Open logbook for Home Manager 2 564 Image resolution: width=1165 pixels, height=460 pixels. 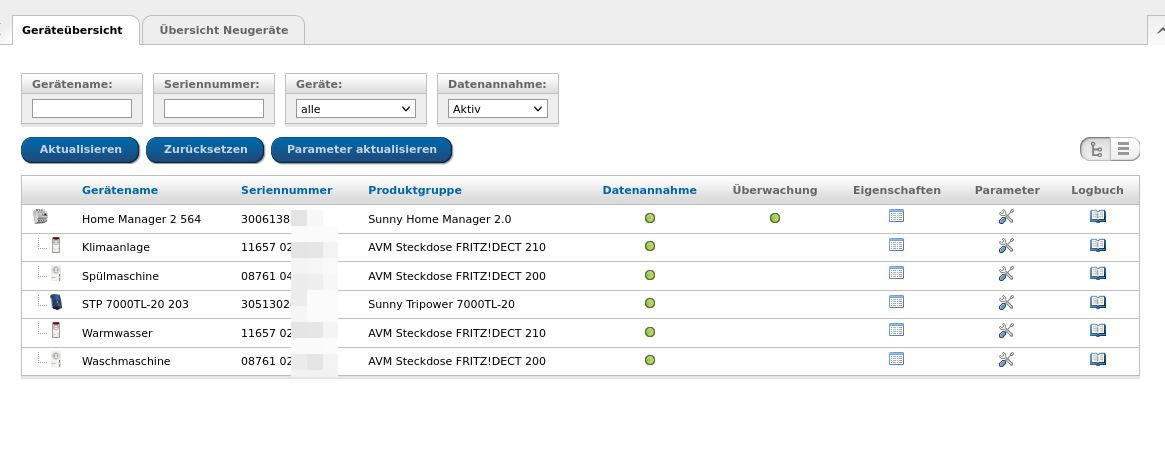pyautogui.click(x=1097, y=216)
